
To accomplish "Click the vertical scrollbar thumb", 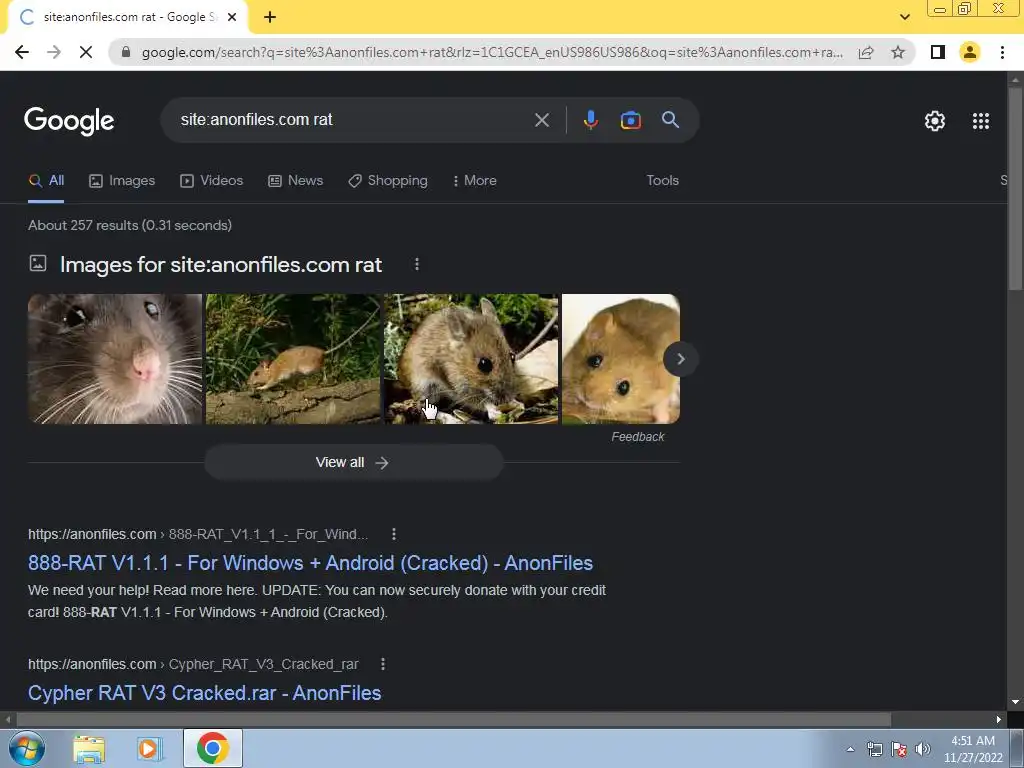I will click(x=1015, y=188).
